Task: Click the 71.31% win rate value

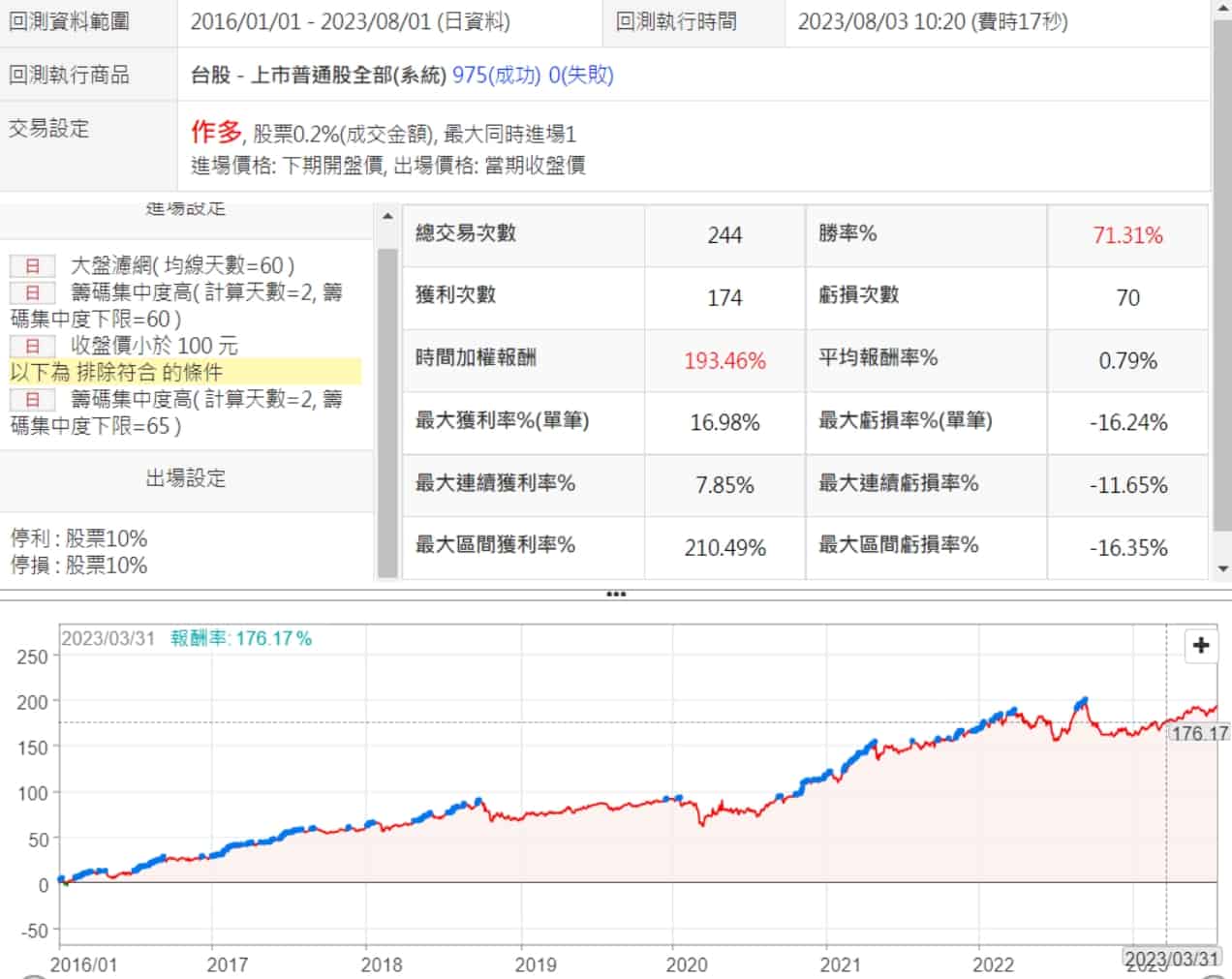Action: 1127,235
